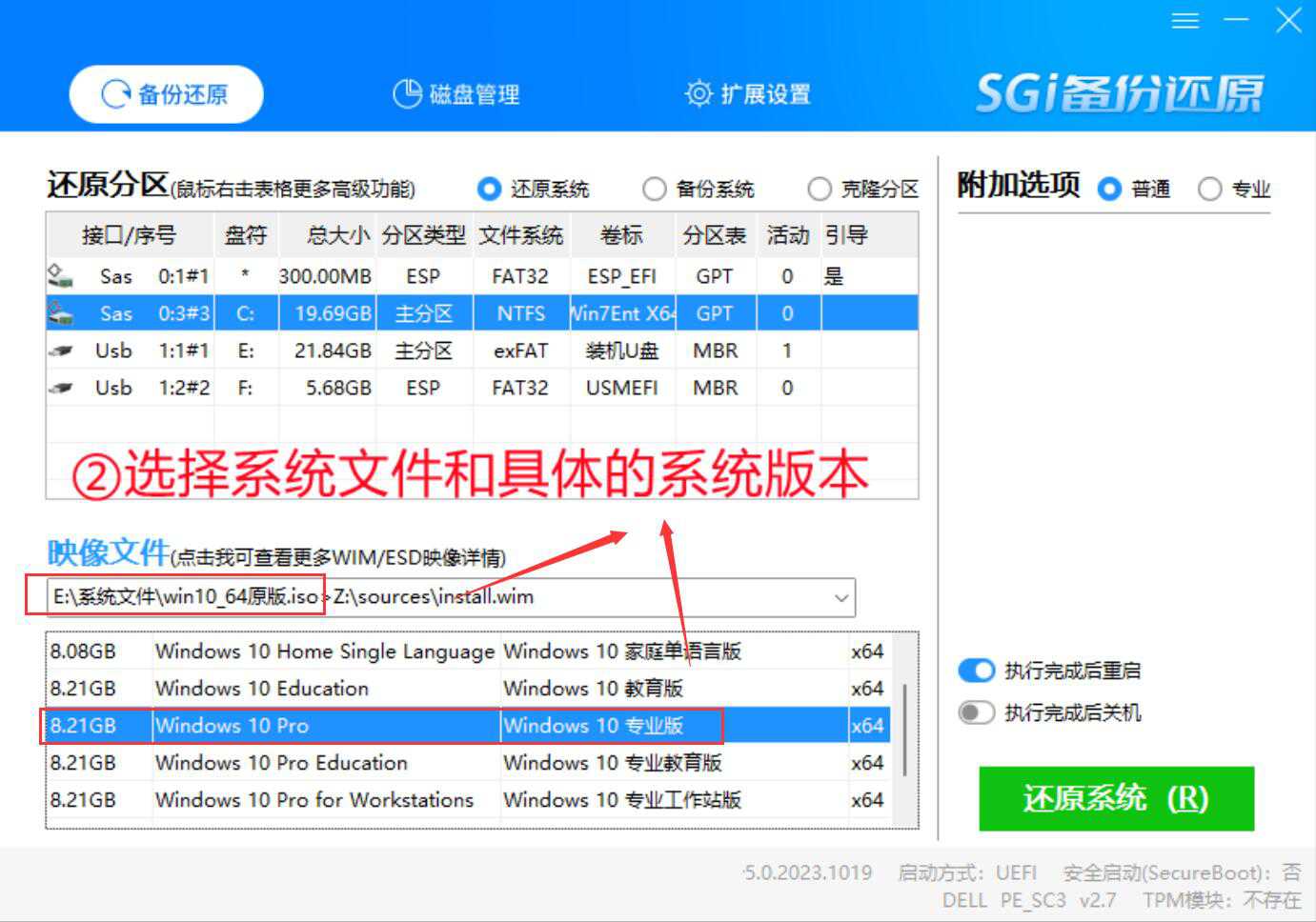The width and height of the screenshot is (1316, 922).
Task: Disable the 执行完成后重启 toggle
Action: click(x=977, y=671)
